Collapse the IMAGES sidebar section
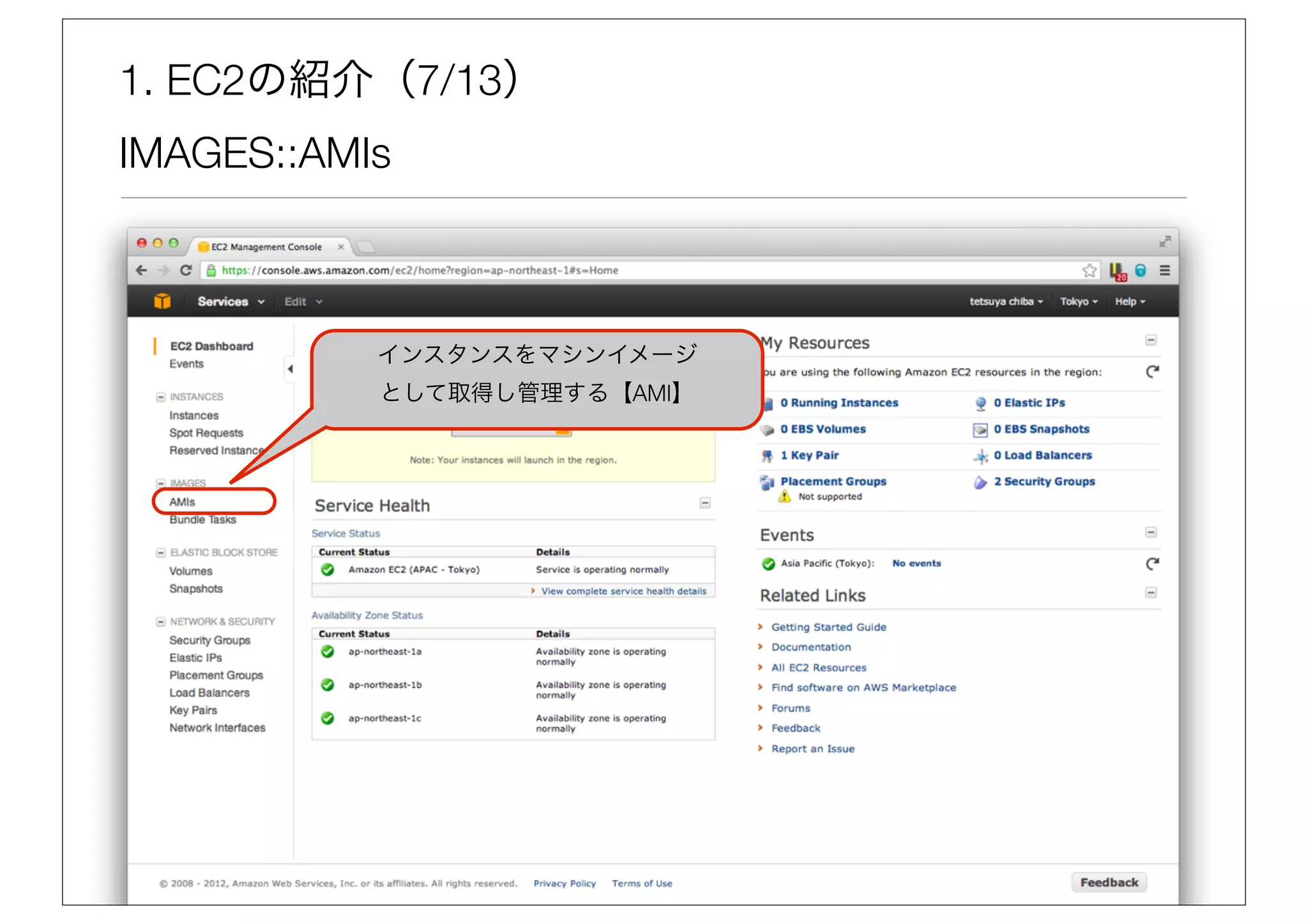Viewport: 1308px width, 924px height. tap(161, 483)
